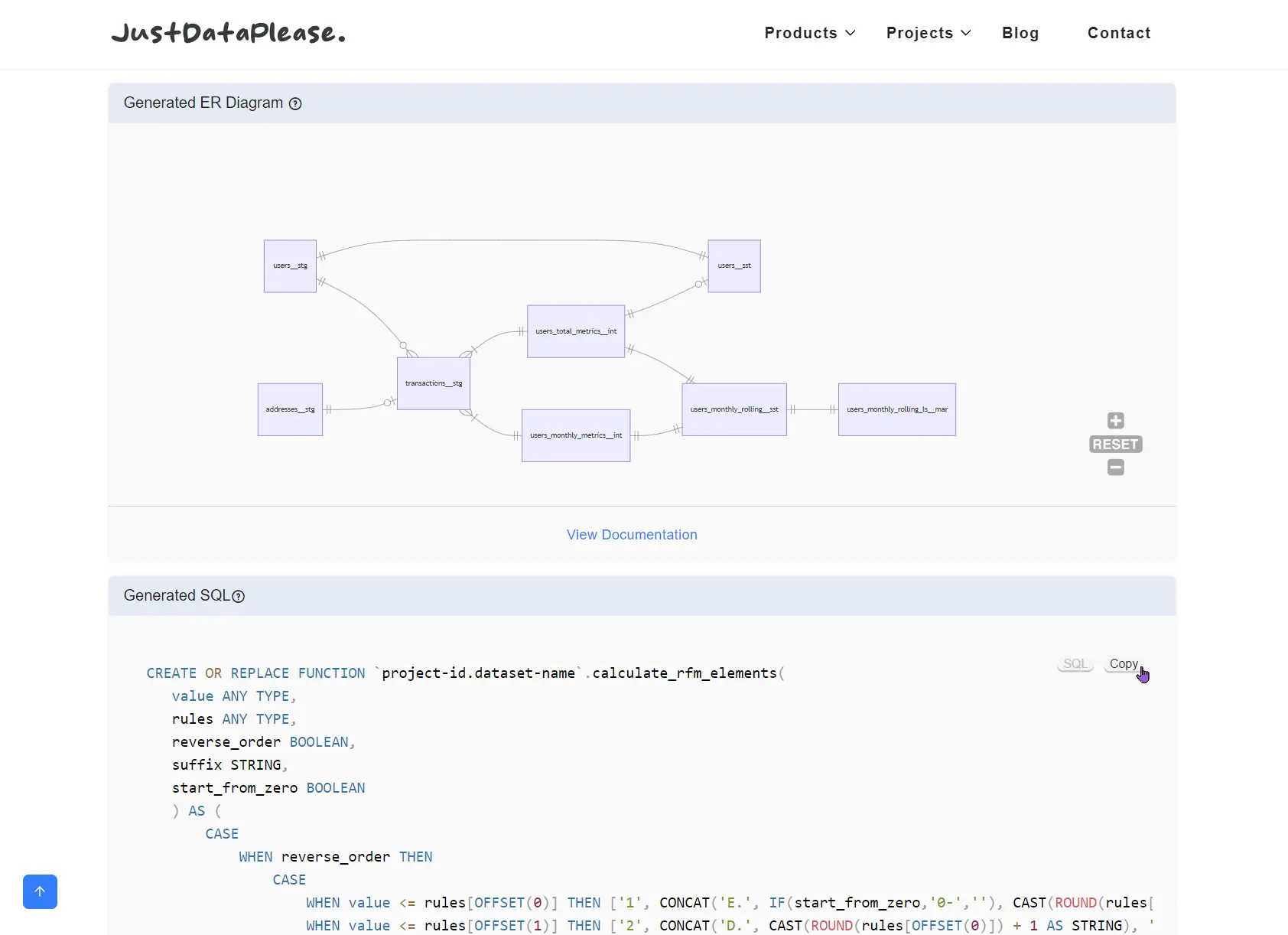Select the users__stg entity box
The image size is (1288, 935).
[x=290, y=266]
